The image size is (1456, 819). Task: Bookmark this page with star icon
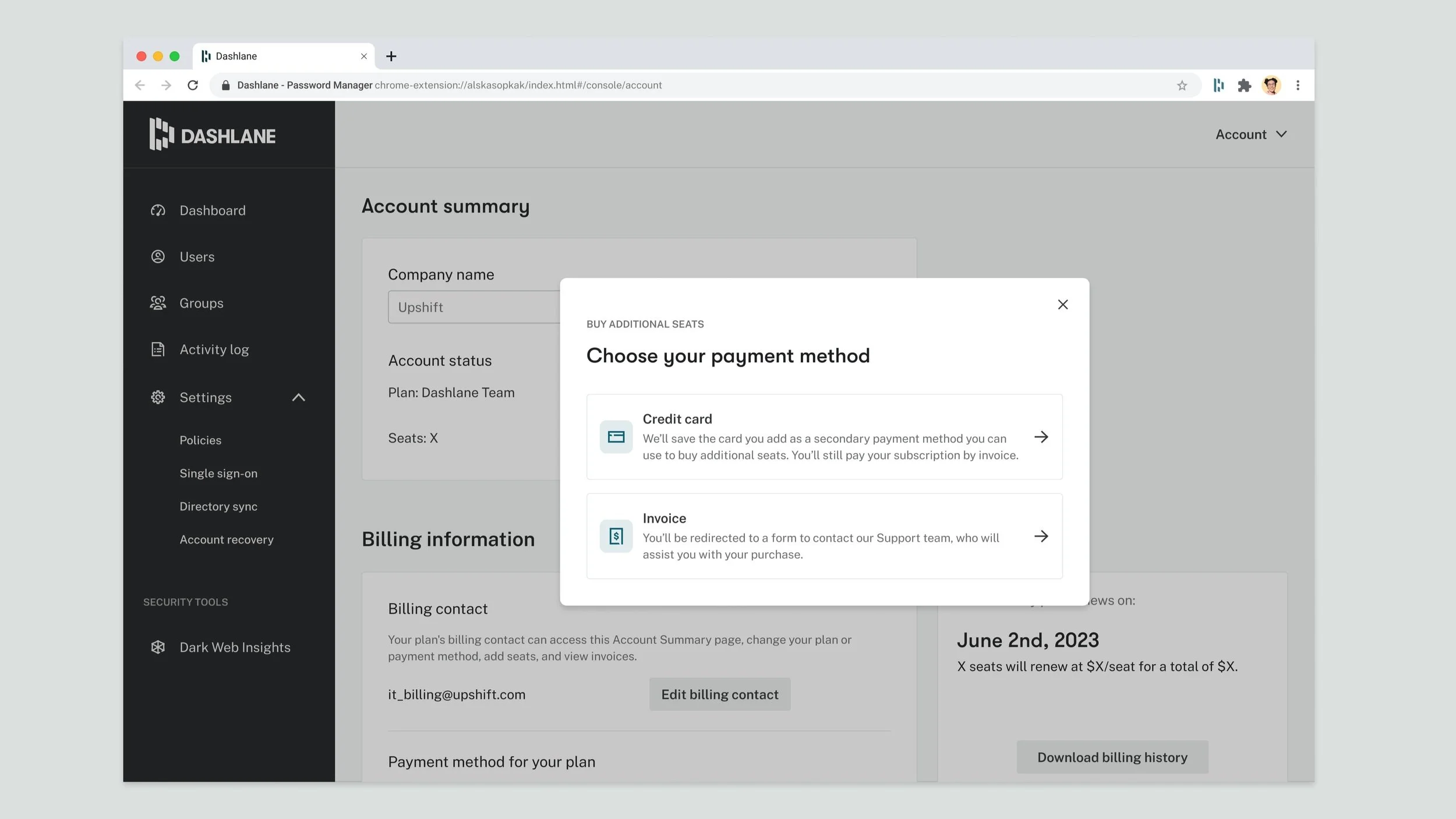click(x=1182, y=86)
